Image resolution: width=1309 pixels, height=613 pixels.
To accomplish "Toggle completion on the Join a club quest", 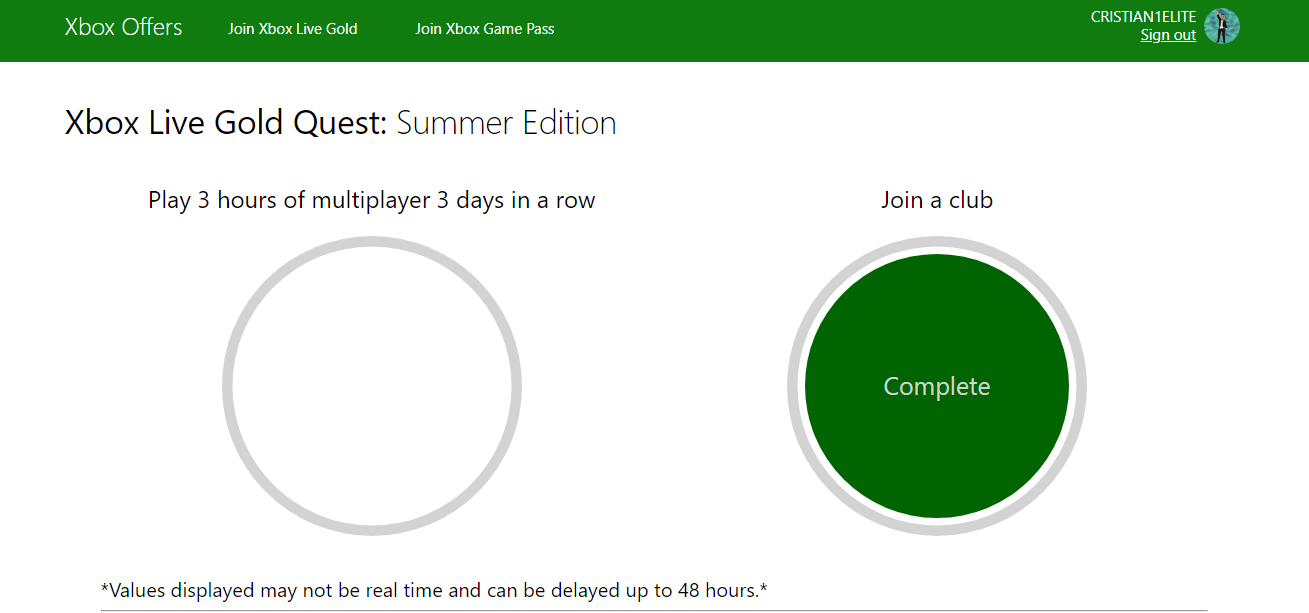I will click(937, 385).
